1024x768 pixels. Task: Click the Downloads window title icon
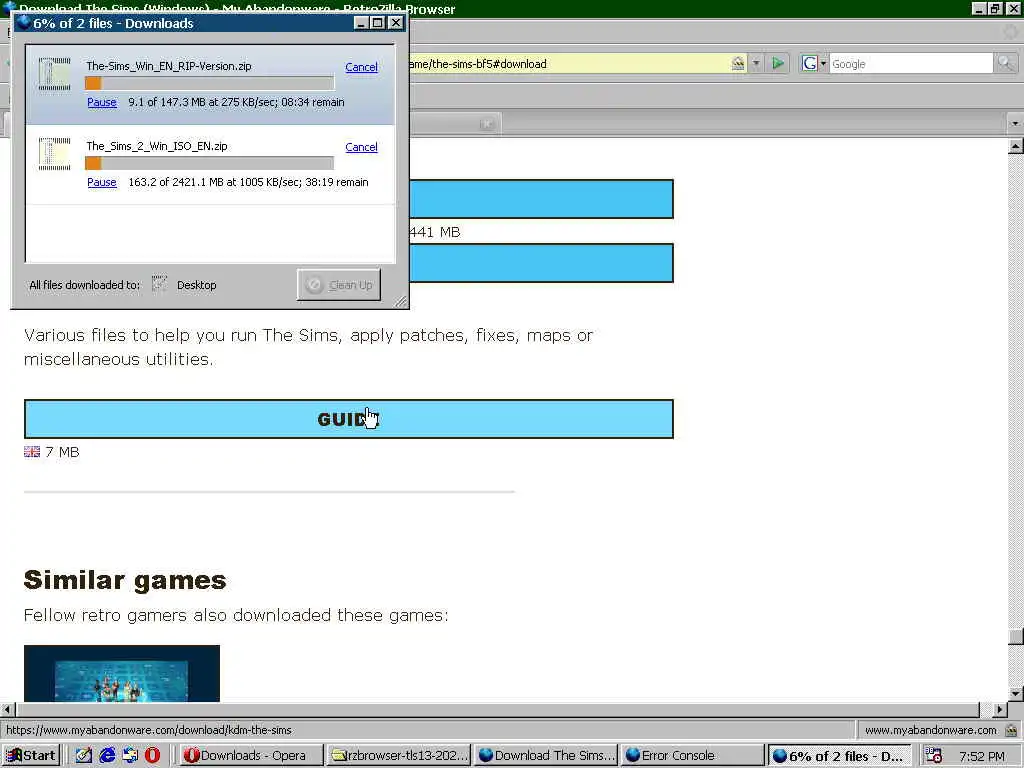pos(24,23)
